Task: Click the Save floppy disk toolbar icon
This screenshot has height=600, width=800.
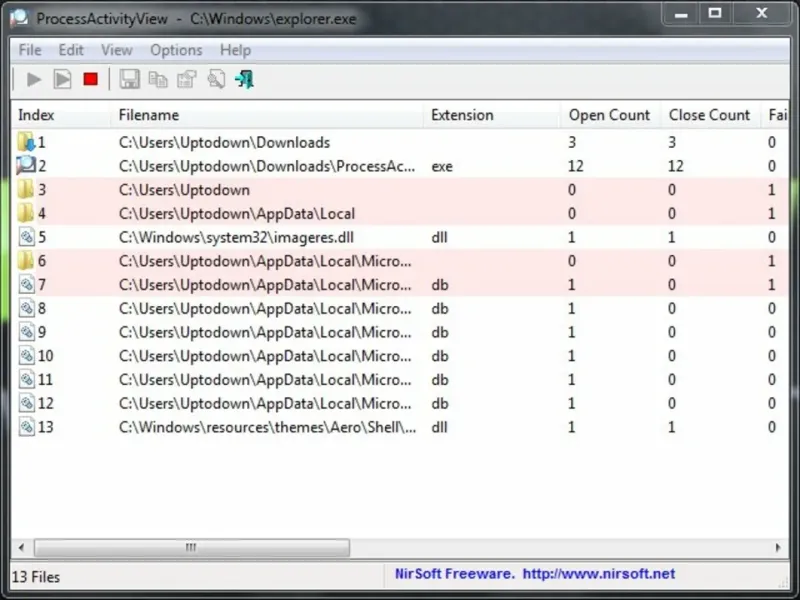Action: tap(129, 80)
